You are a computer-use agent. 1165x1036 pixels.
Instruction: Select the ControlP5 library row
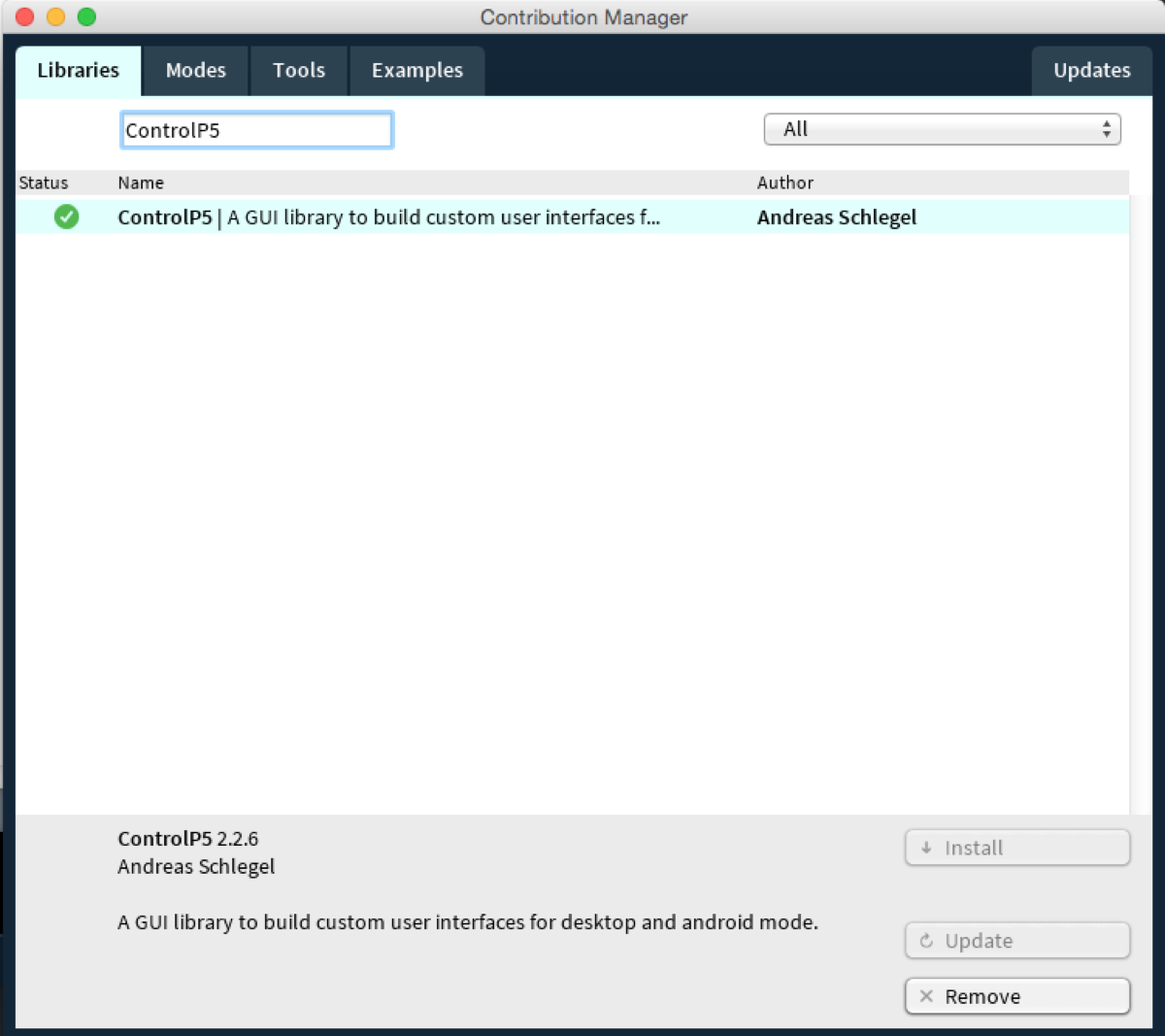click(573, 217)
